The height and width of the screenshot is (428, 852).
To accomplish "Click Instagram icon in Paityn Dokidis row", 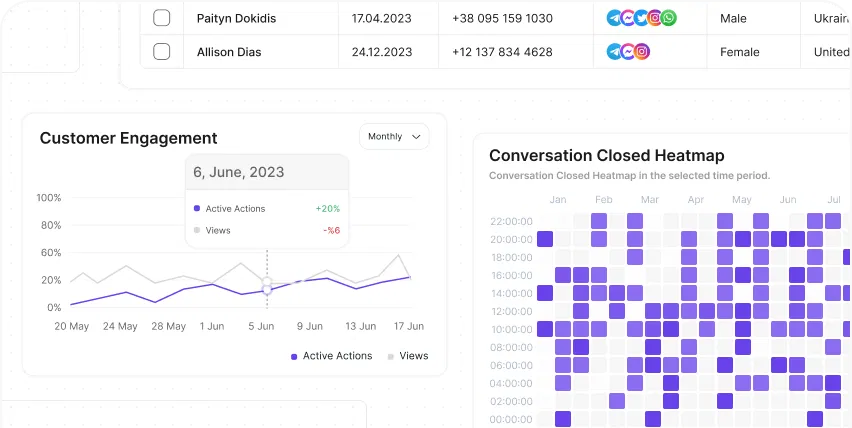I will 655,18.
